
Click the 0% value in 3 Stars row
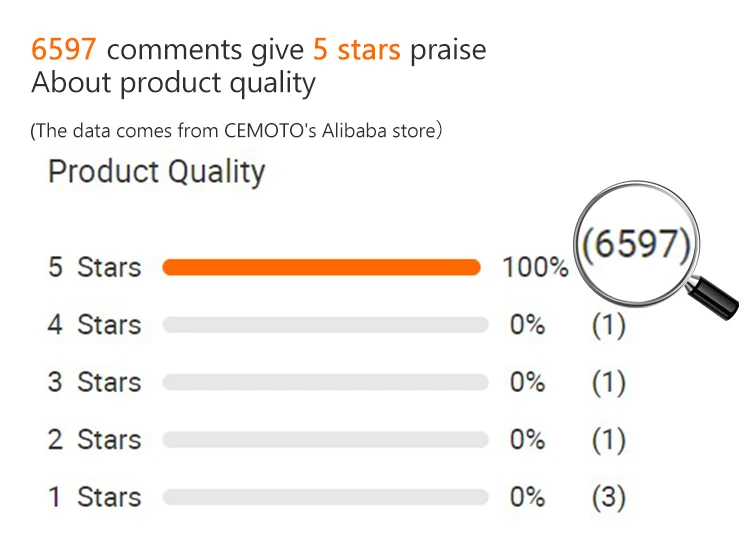[x=527, y=382]
